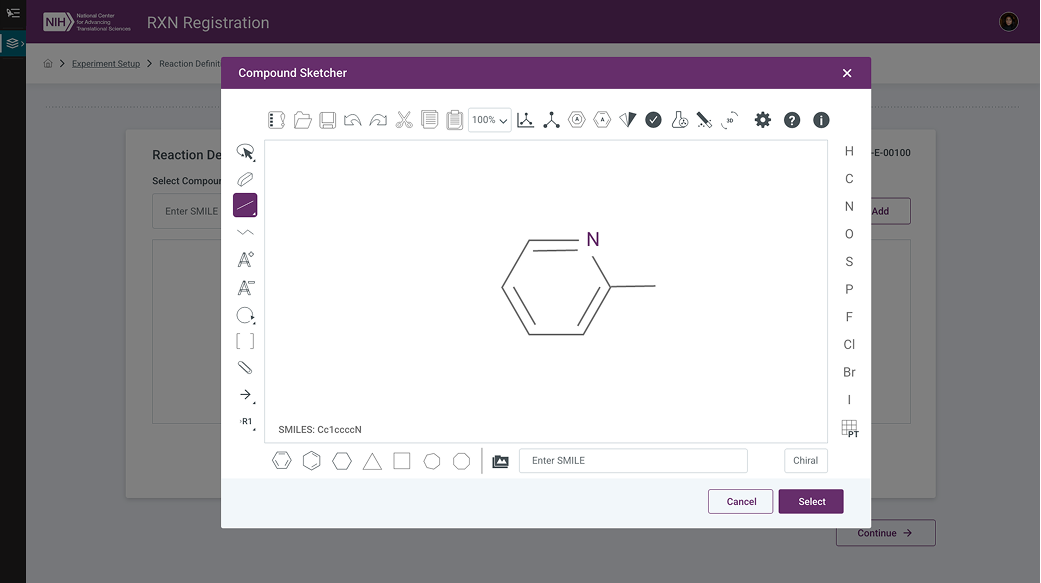The height and width of the screenshot is (583, 1041).
Task: Select the lasso selection tool
Action: pyautogui.click(x=245, y=152)
